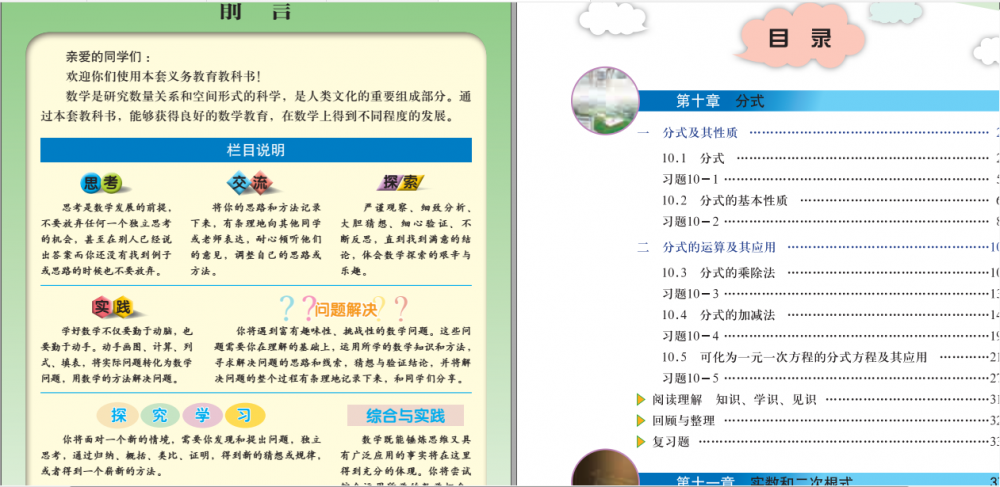Click the blue 探 circle badge
The width and height of the screenshot is (1000, 487).
click(117, 416)
